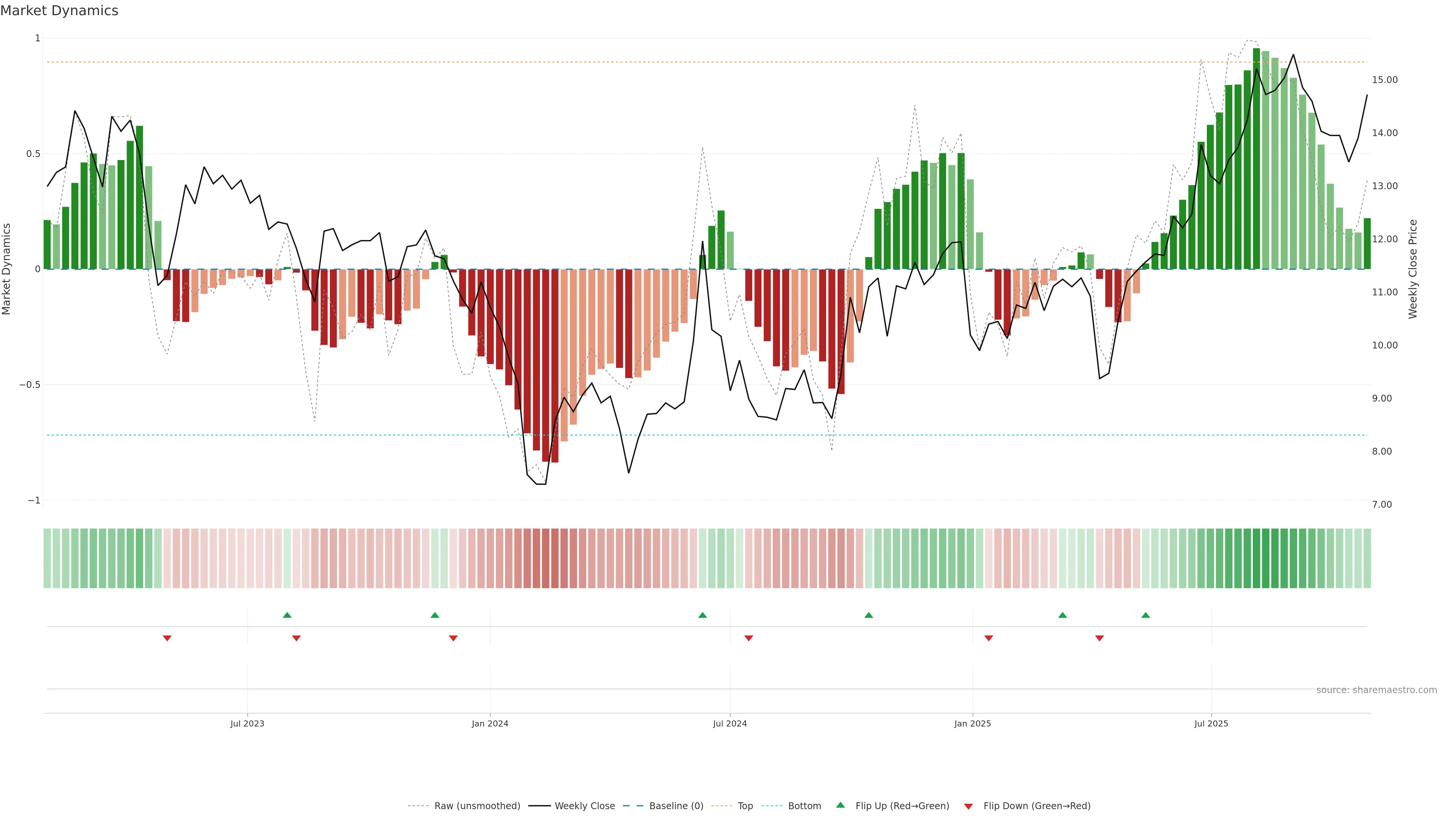Toggle the Weekly Close legend entry
The width and height of the screenshot is (1456, 819).
coord(584,806)
